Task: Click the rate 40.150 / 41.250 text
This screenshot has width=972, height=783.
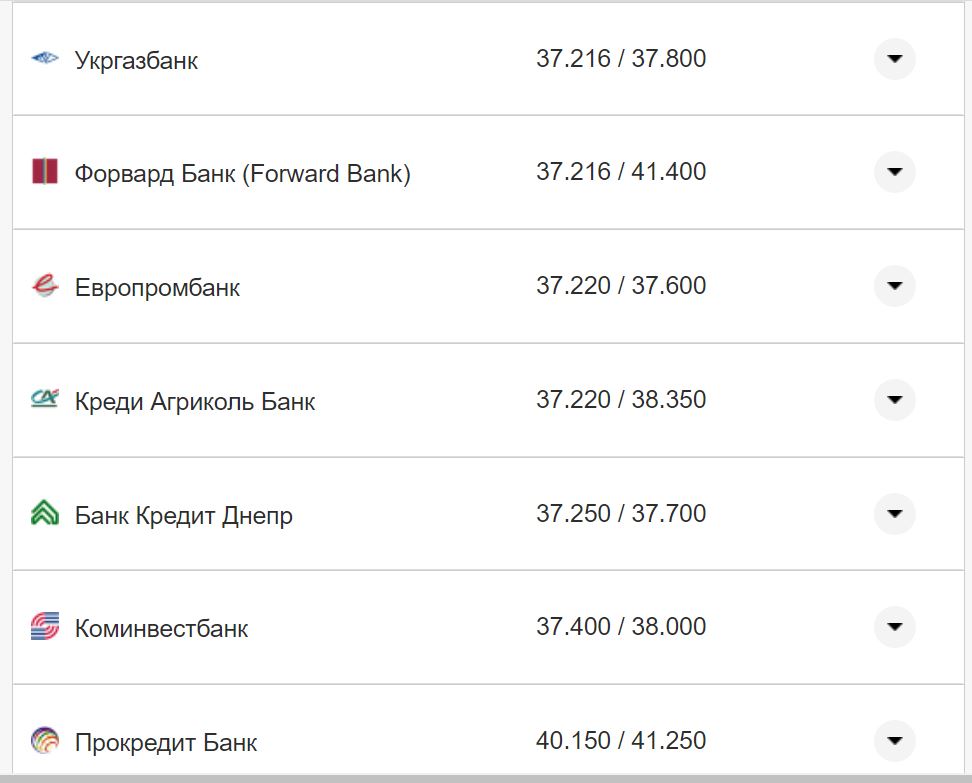Action: 620,742
